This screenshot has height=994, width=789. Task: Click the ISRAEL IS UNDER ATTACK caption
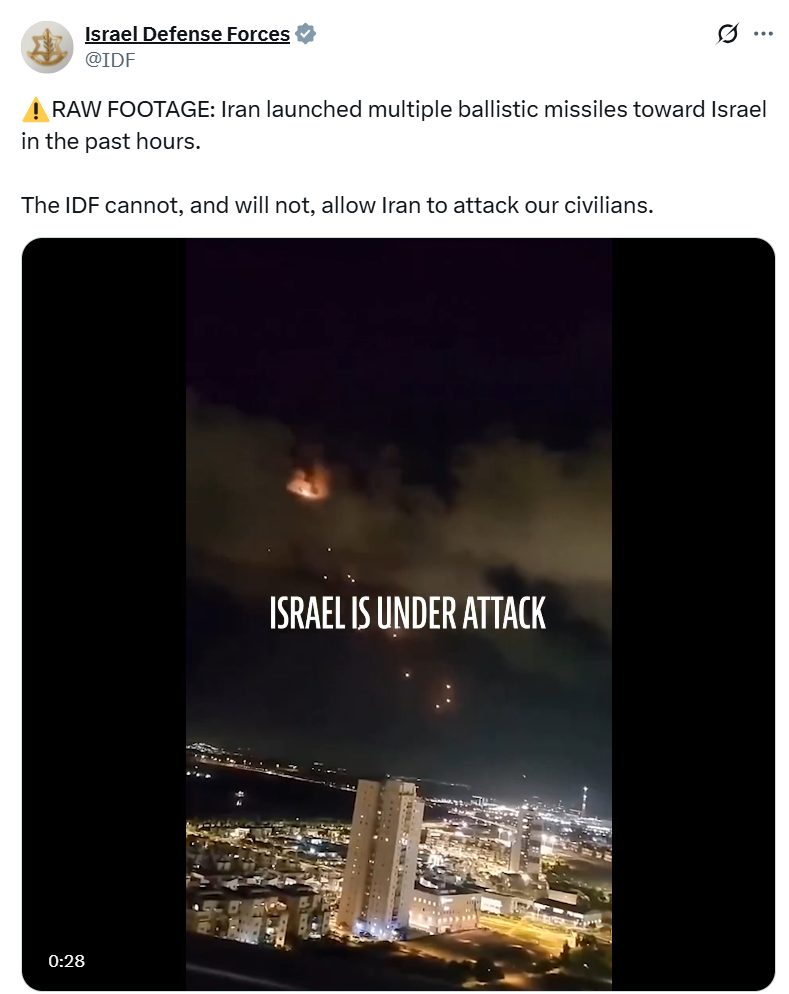(407, 613)
